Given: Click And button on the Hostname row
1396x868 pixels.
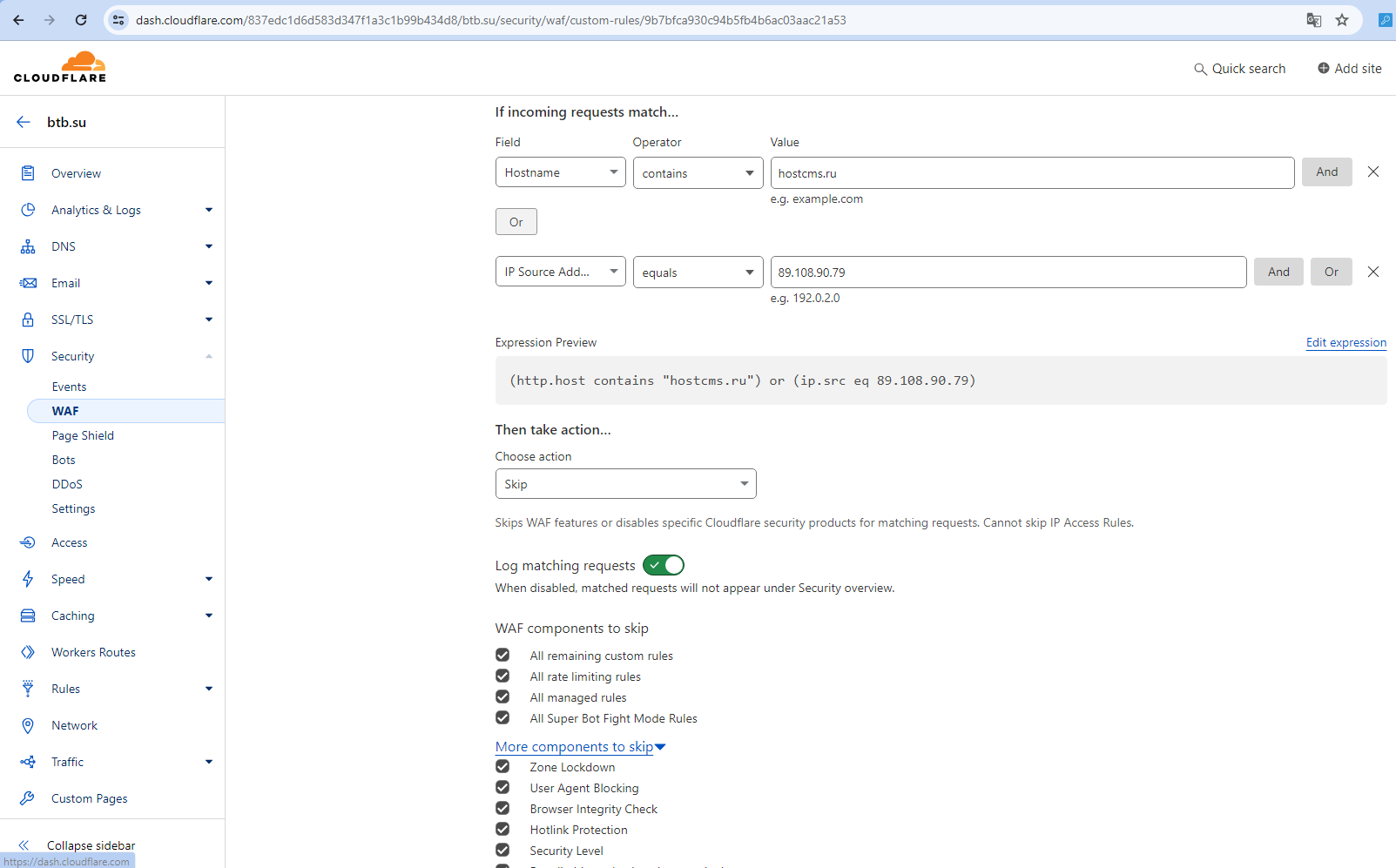Looking at the screenshot, I should [1327, 172].
